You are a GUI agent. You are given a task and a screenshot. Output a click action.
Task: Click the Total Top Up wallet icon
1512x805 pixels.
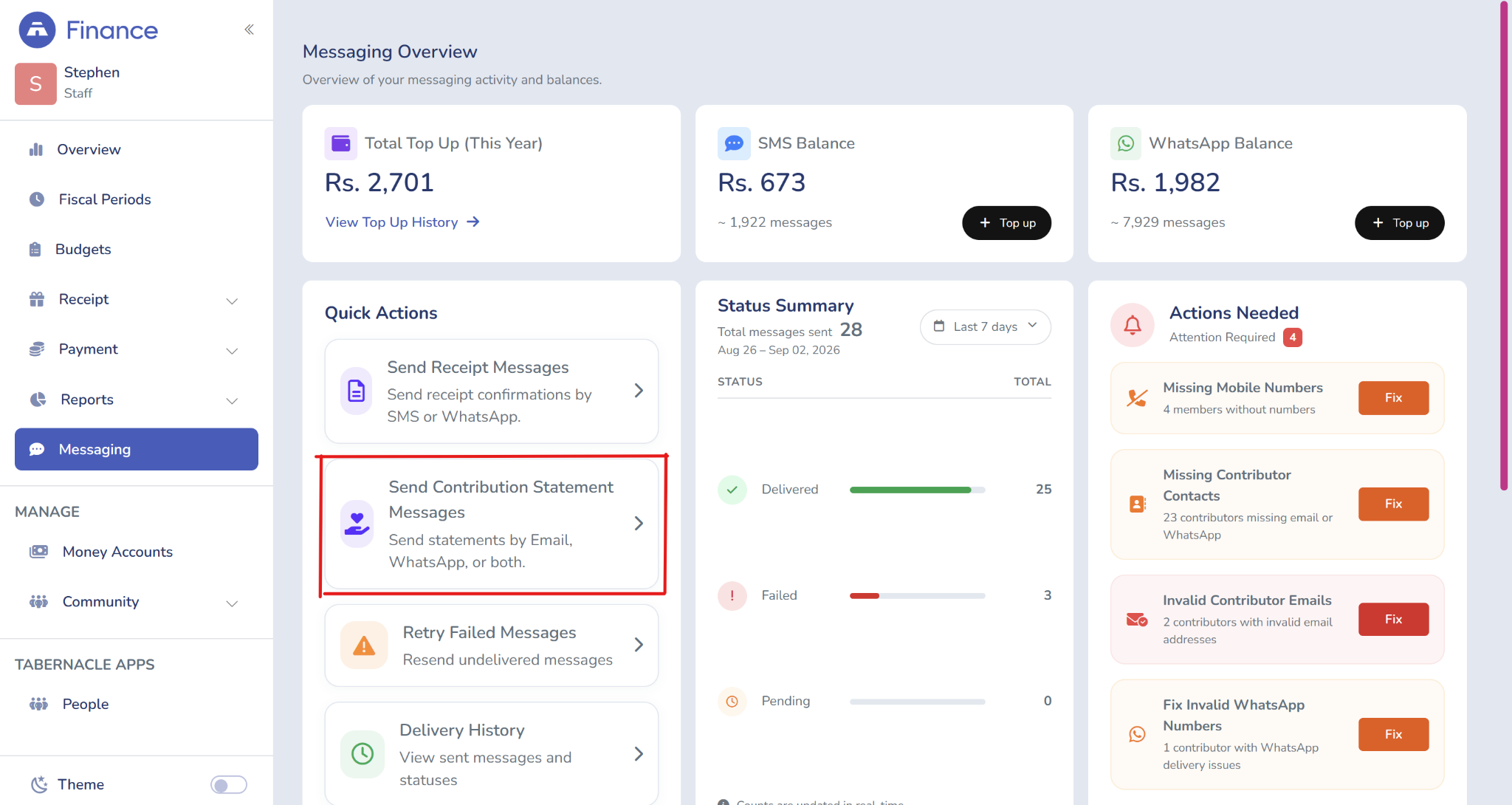[x=341, y=143]
